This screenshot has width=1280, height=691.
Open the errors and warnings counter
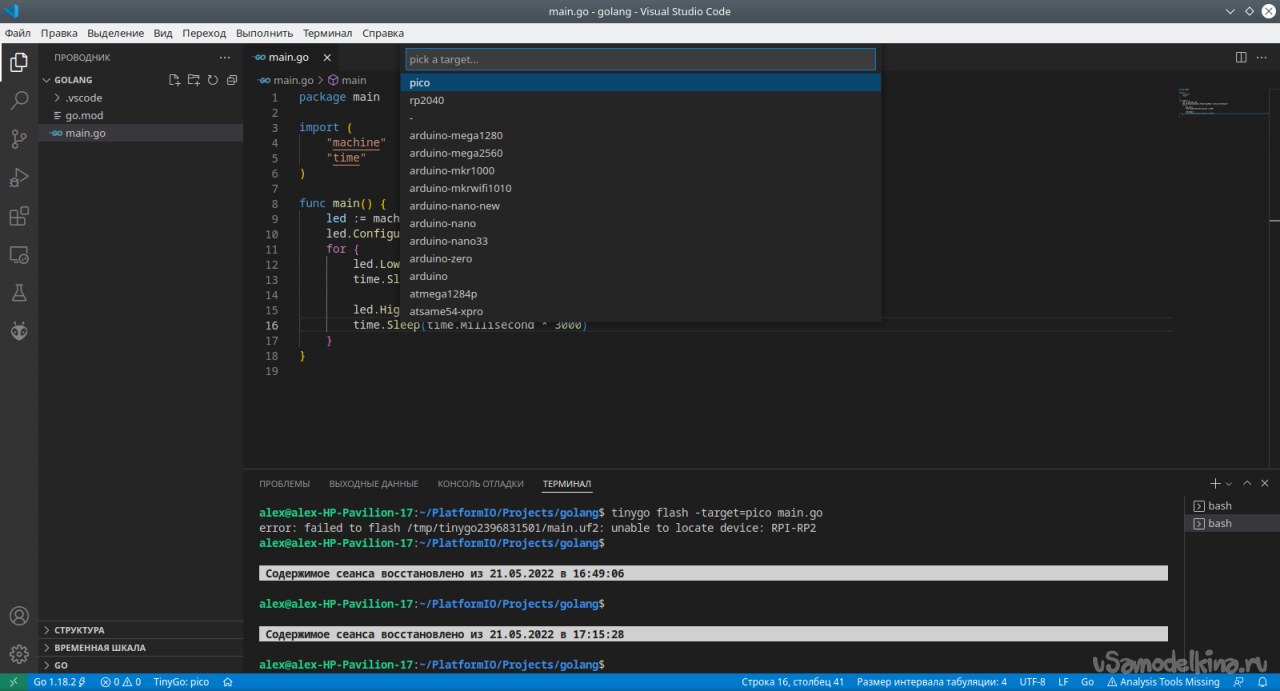120,682
